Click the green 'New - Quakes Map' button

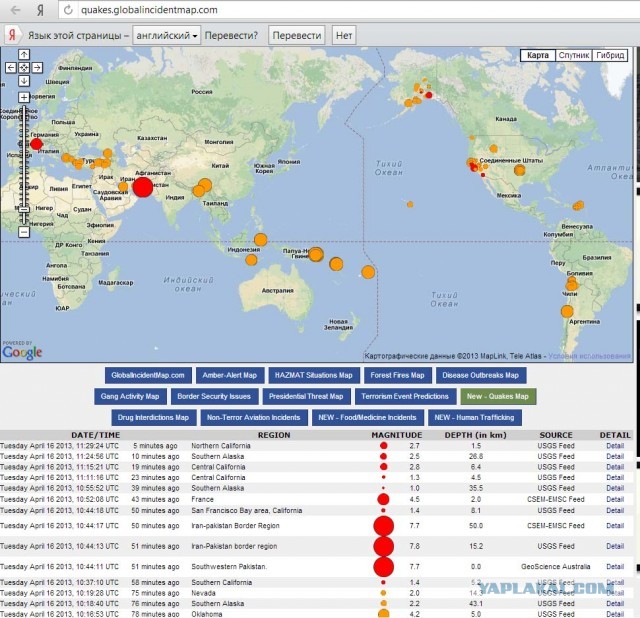(x=498, y=396)
